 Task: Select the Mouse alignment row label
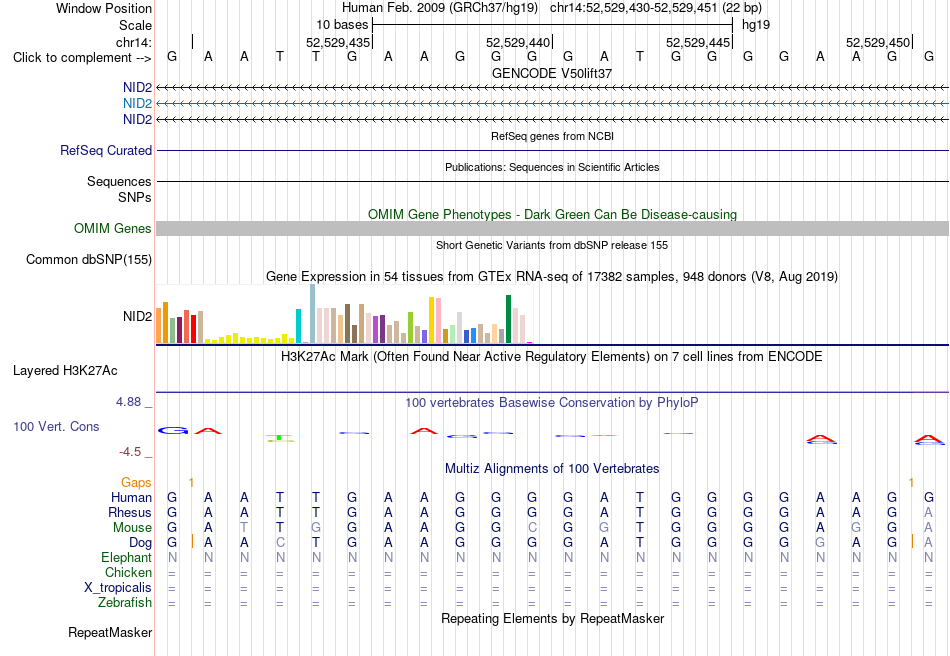tap(132, 528)
